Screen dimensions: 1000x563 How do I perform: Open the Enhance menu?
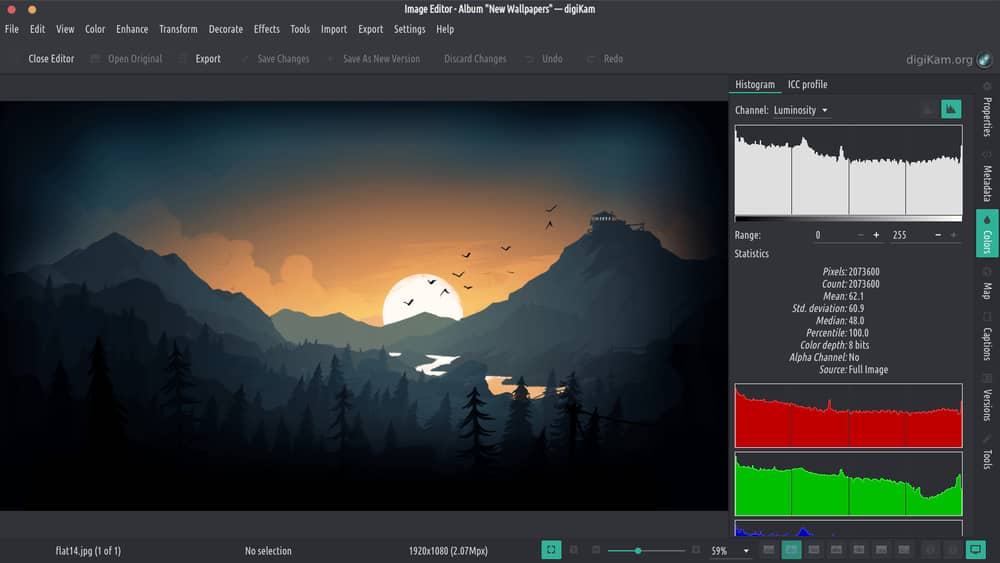pyautogui.click(x=132, y=29)
